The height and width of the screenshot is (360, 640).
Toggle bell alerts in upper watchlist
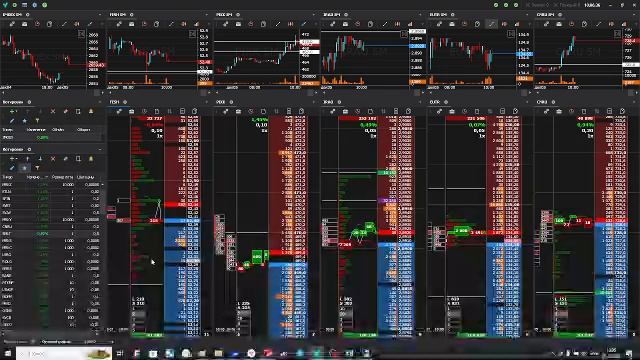(91, 111)
